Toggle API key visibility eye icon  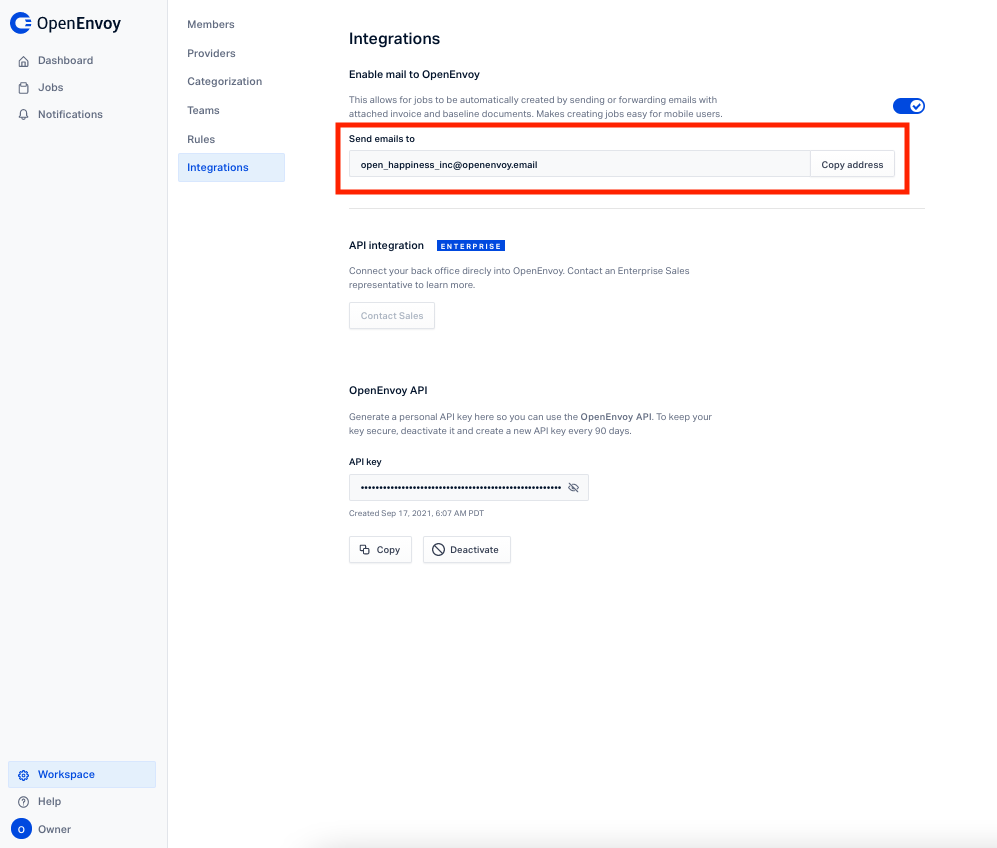[x=574, y=488]
